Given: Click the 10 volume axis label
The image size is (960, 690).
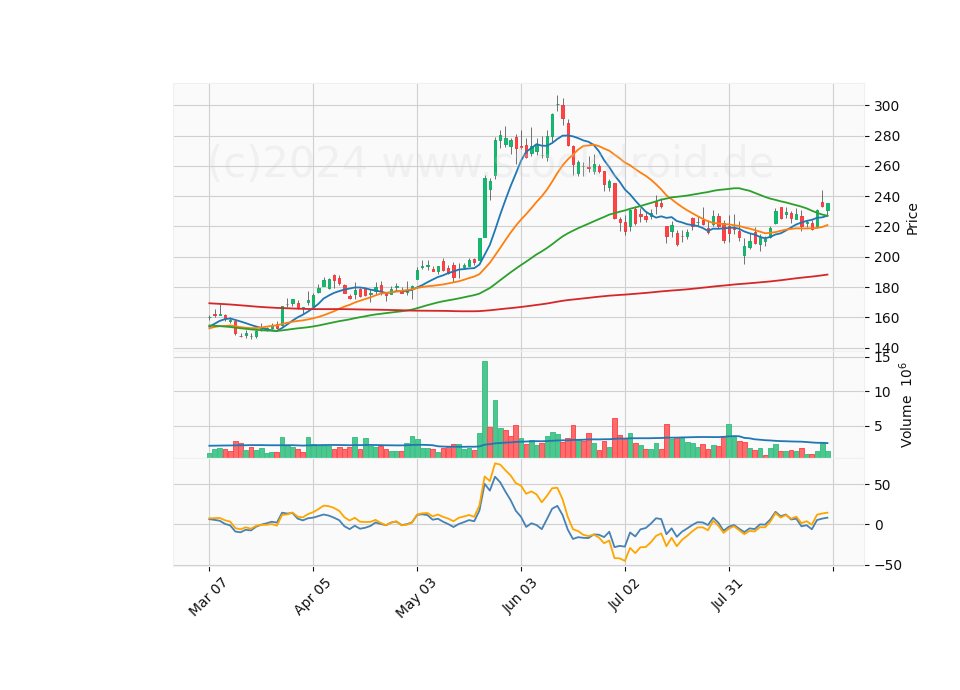Looking at the screenshot, I should (882, 392).
